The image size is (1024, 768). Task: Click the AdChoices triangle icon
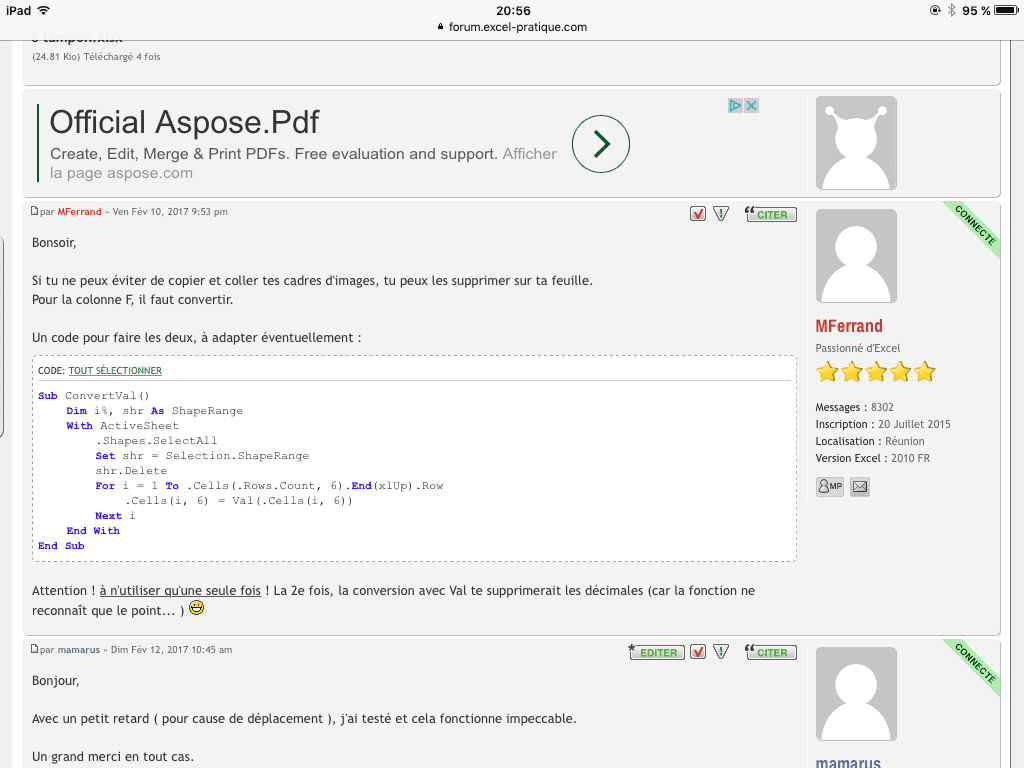click(735, 105)
